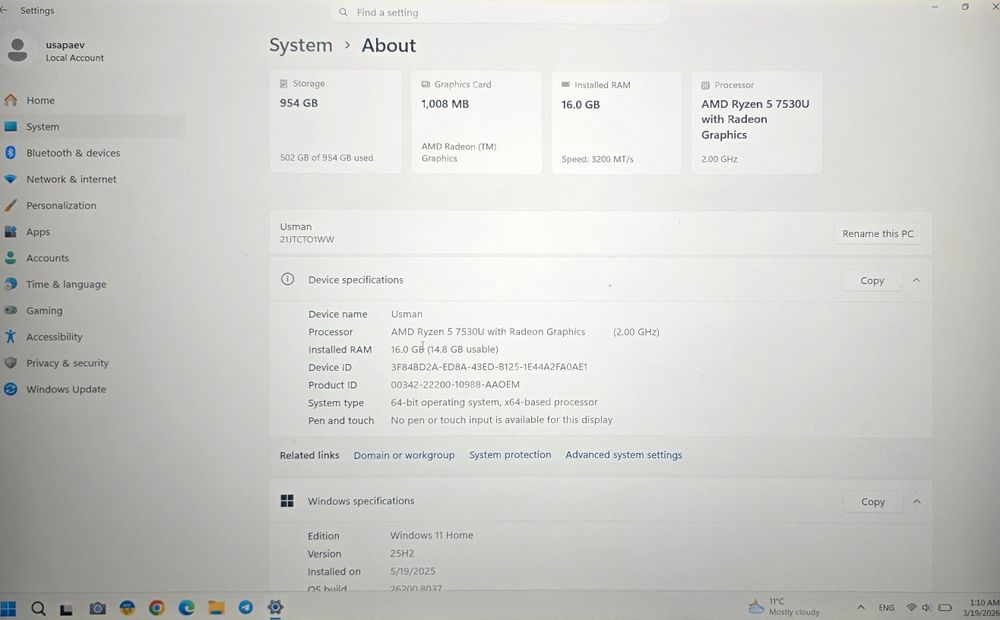1000x620 pixels.
Task: Click the 25H2 version value
Action: click(x=402, y=553)
